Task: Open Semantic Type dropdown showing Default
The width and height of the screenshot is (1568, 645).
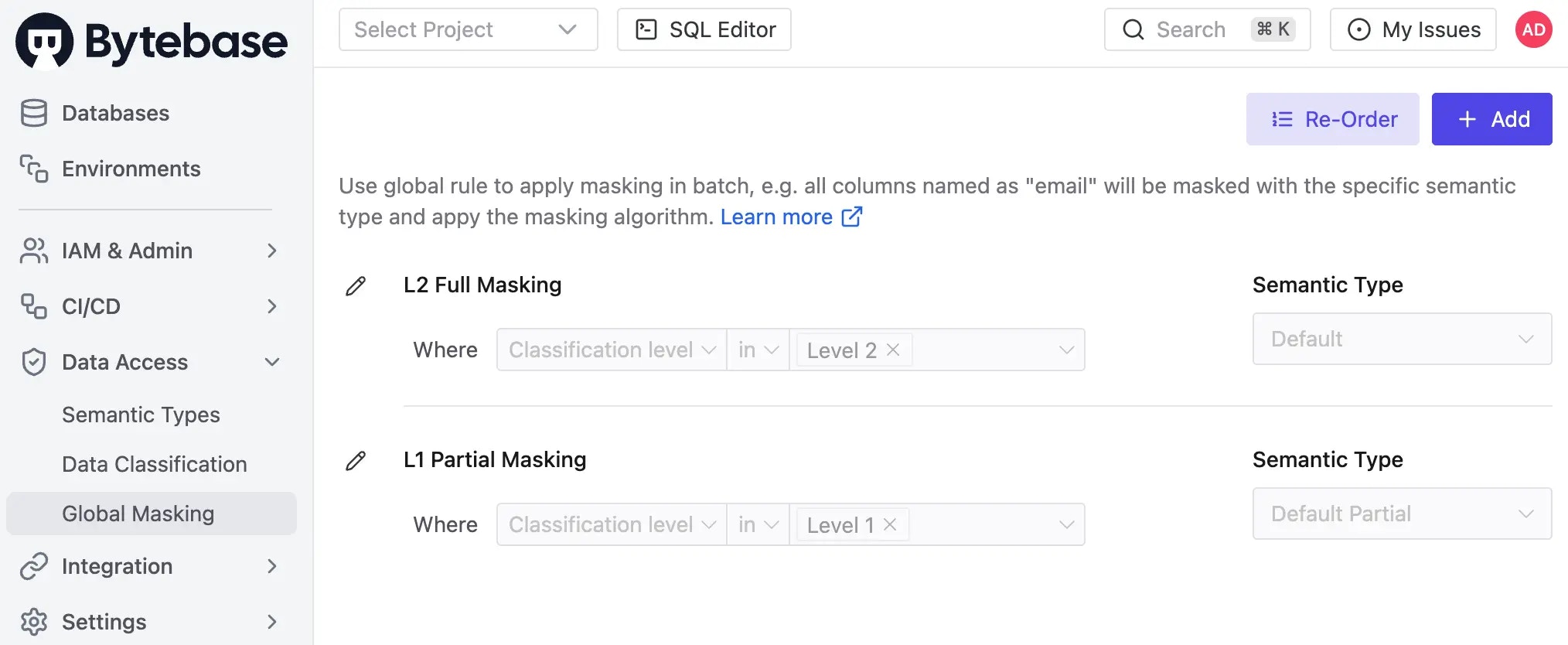Action: point(1402,339)
